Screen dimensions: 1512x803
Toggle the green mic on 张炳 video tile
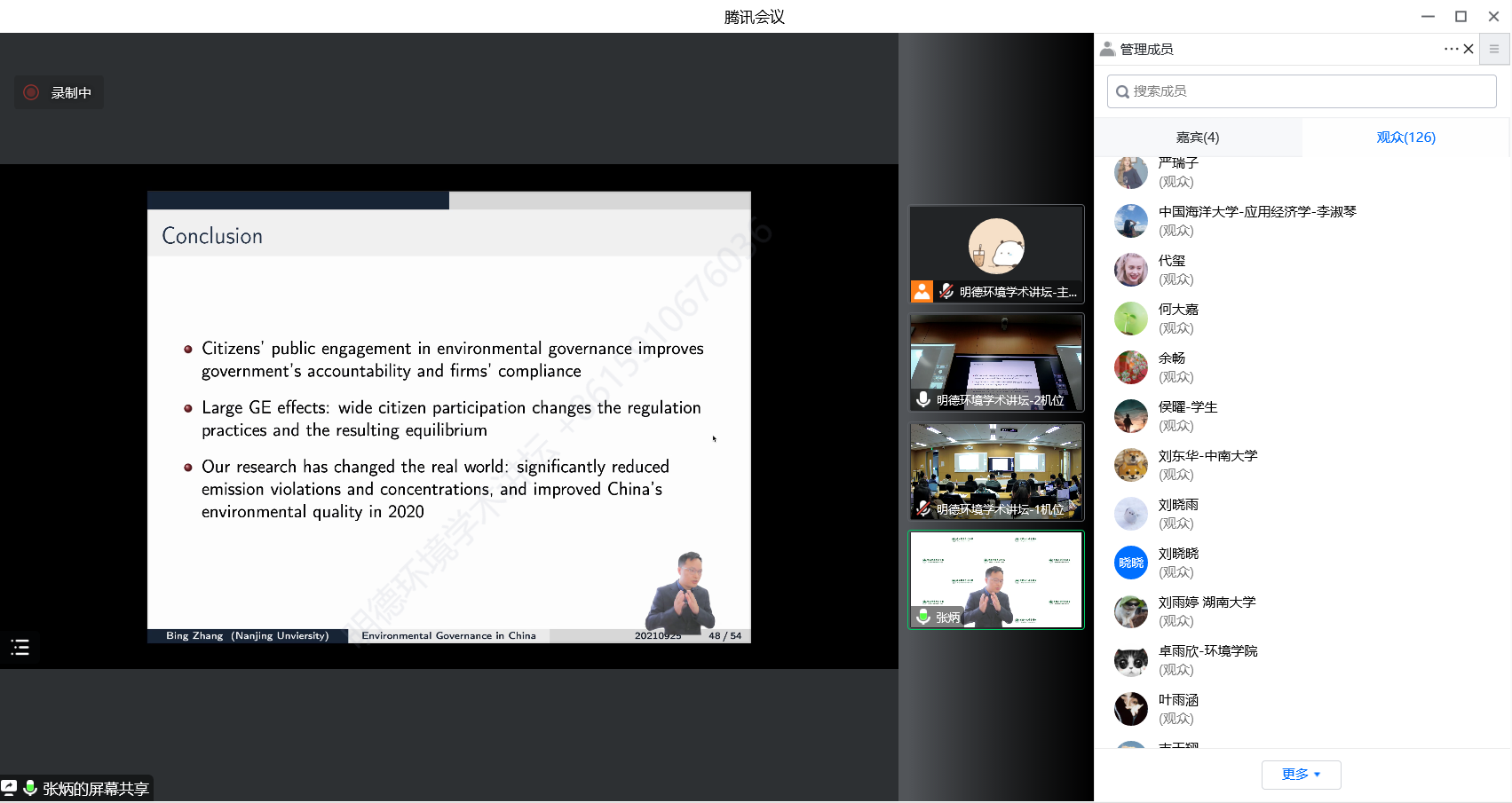923,618
